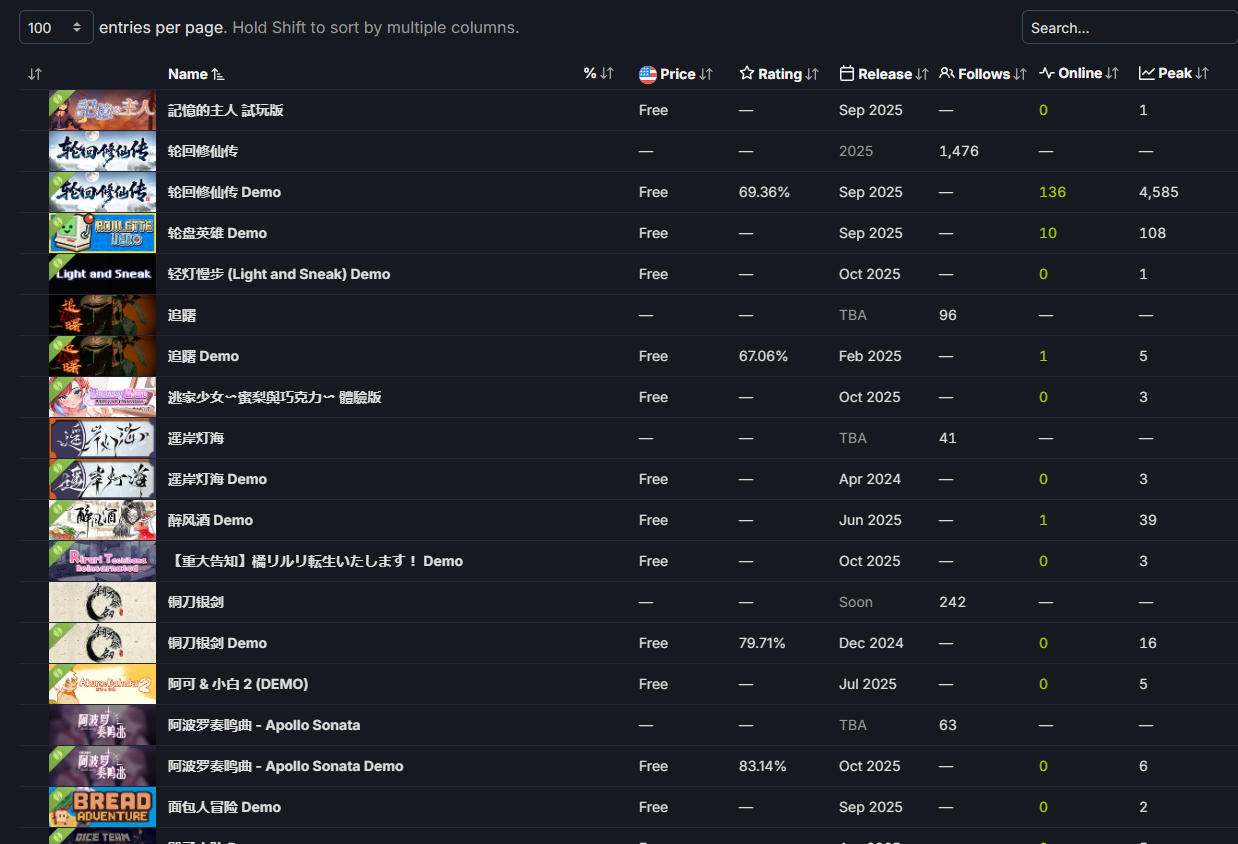Click in the Search field
Screen dimensions: 1238x844
[x=1130, y=28]
